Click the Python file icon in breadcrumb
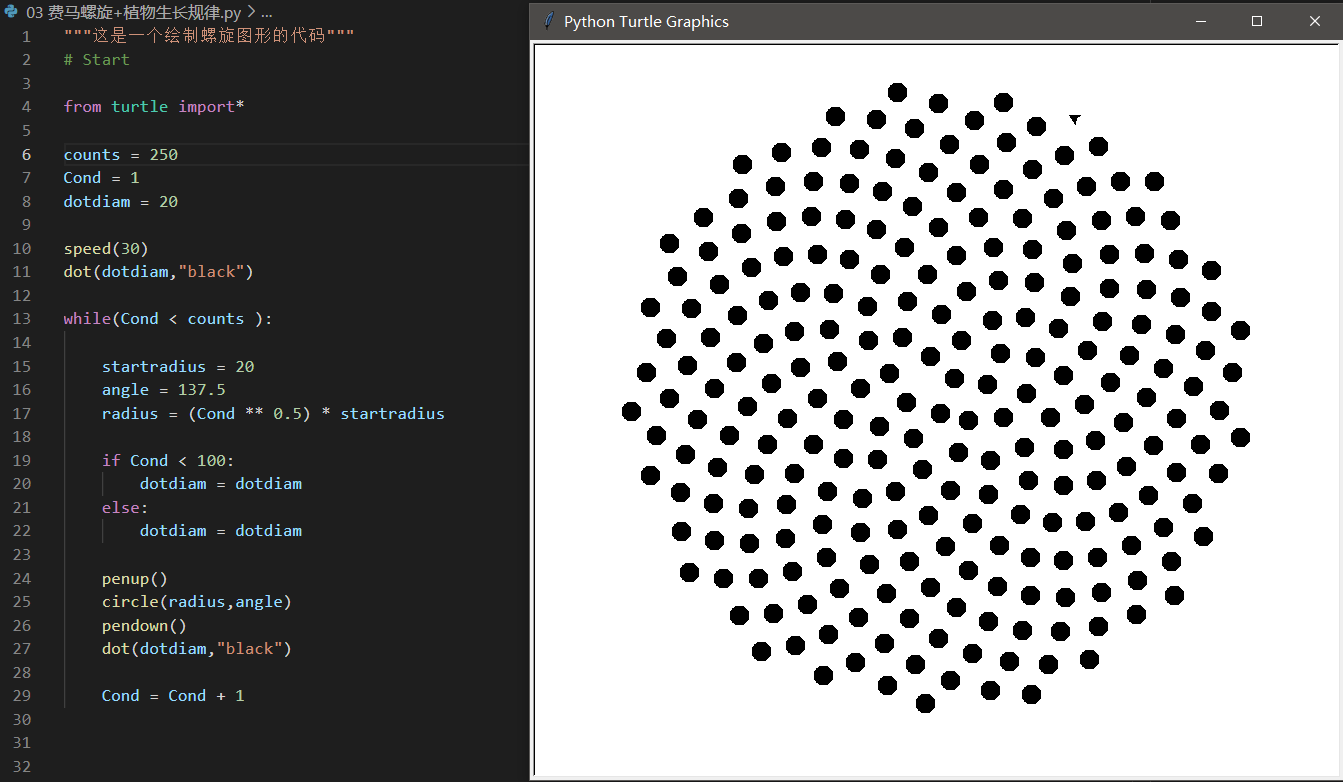The image size is (1343, 782). [11, 13]
